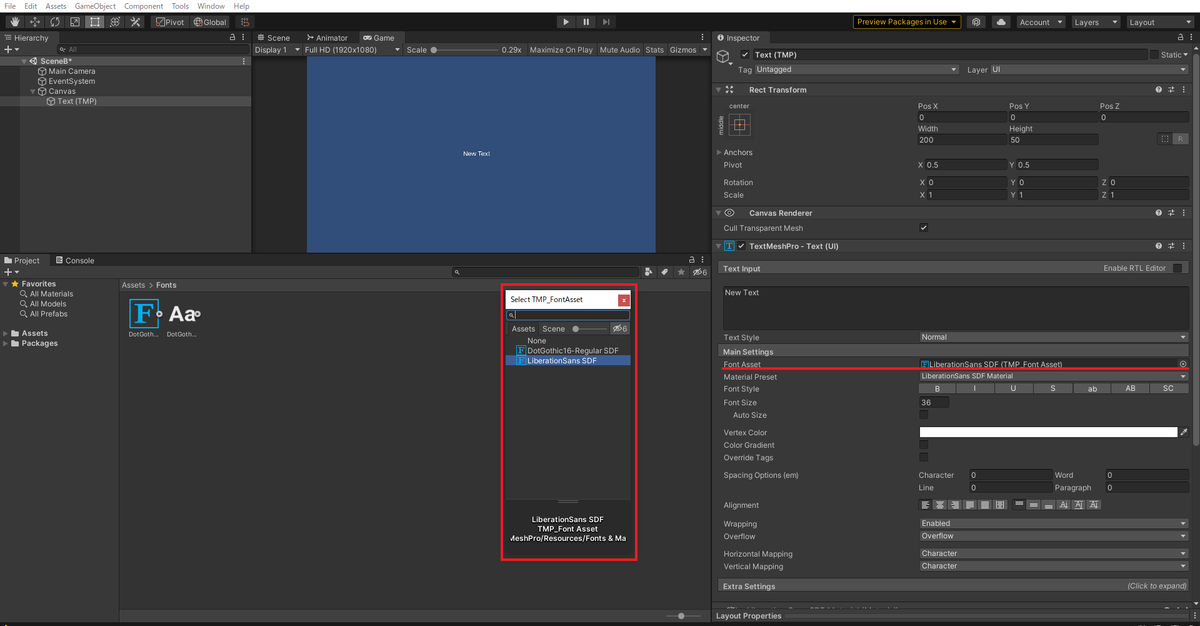Toggle Underline font style button

[1014, 389]
